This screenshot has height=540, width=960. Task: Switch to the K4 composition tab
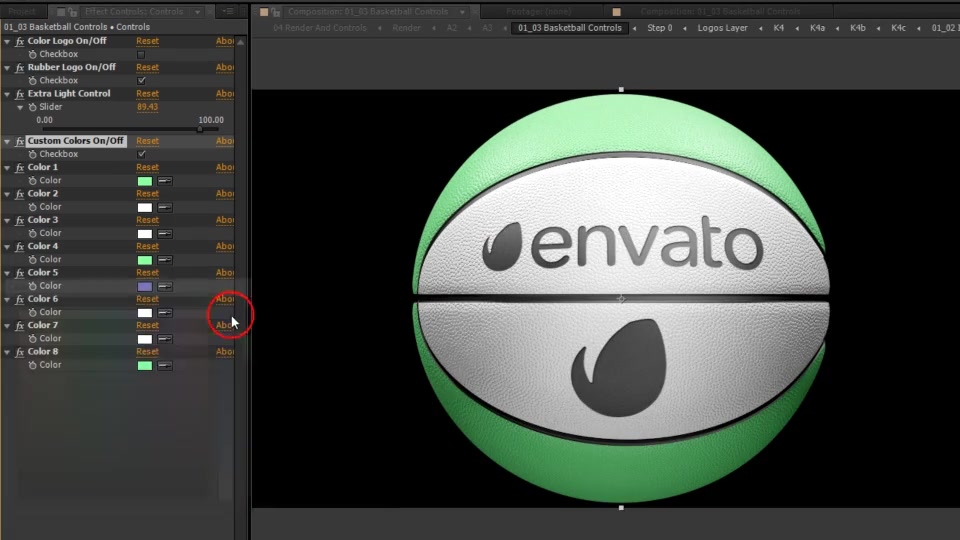pyautogui.click(x=778, y=28)
